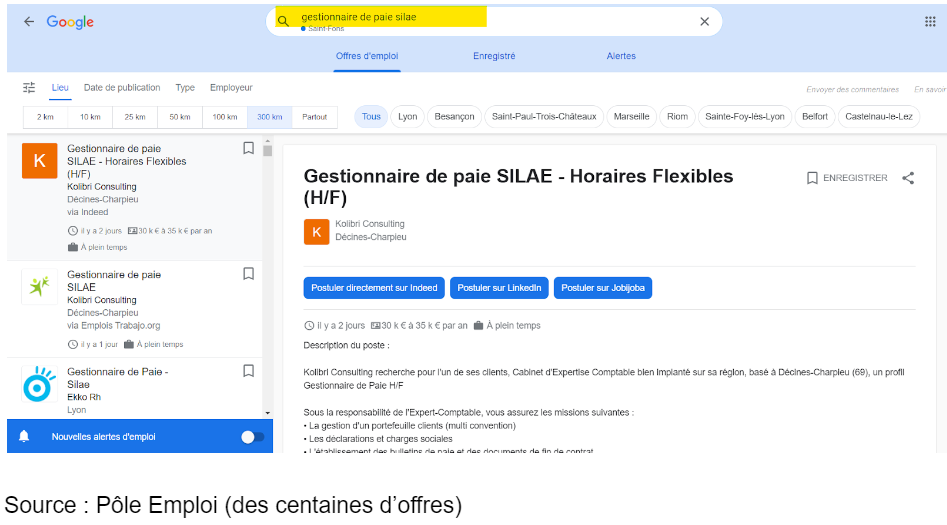Switch to Alertes tab
This screenshot has width=947, height=525.
click(x=621, y=56)
